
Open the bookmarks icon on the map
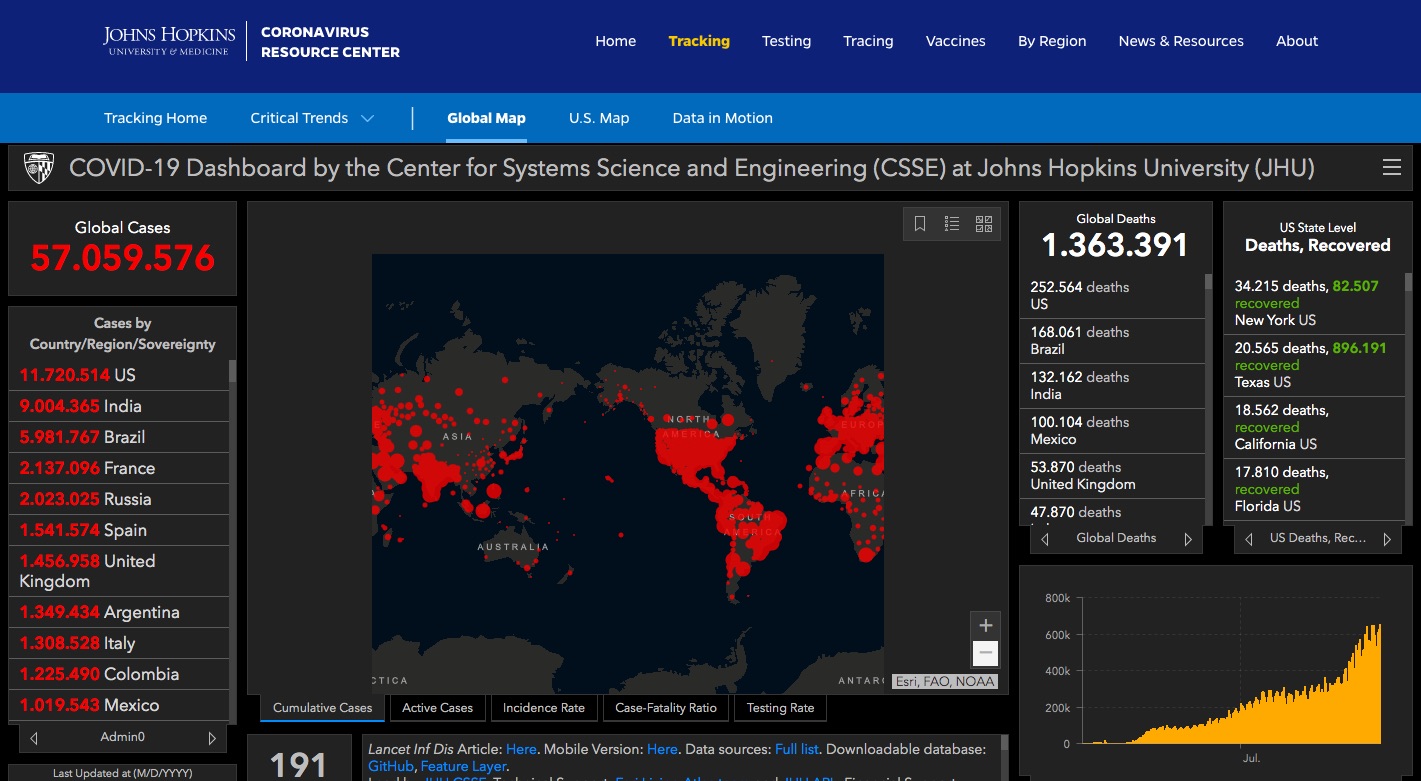(920, 224)
